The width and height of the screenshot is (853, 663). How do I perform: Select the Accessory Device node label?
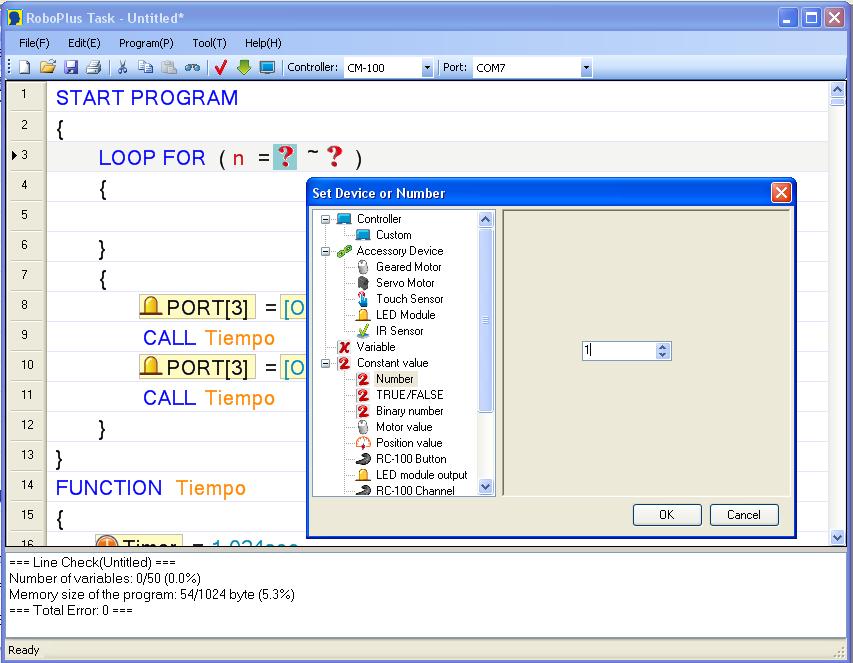[x=400, y=251]
